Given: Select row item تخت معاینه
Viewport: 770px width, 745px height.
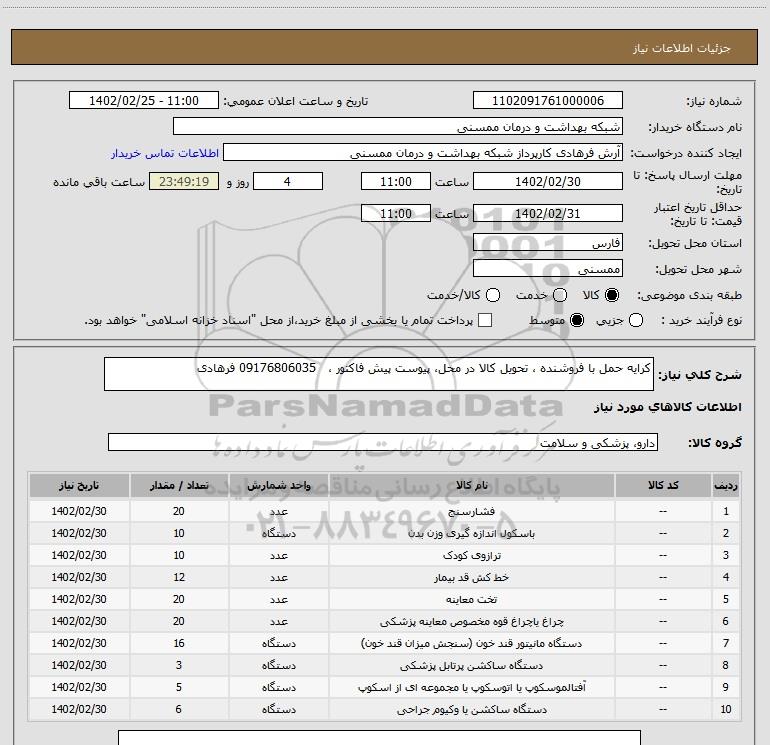Looking at the screenshot, I should click(471, 600).
